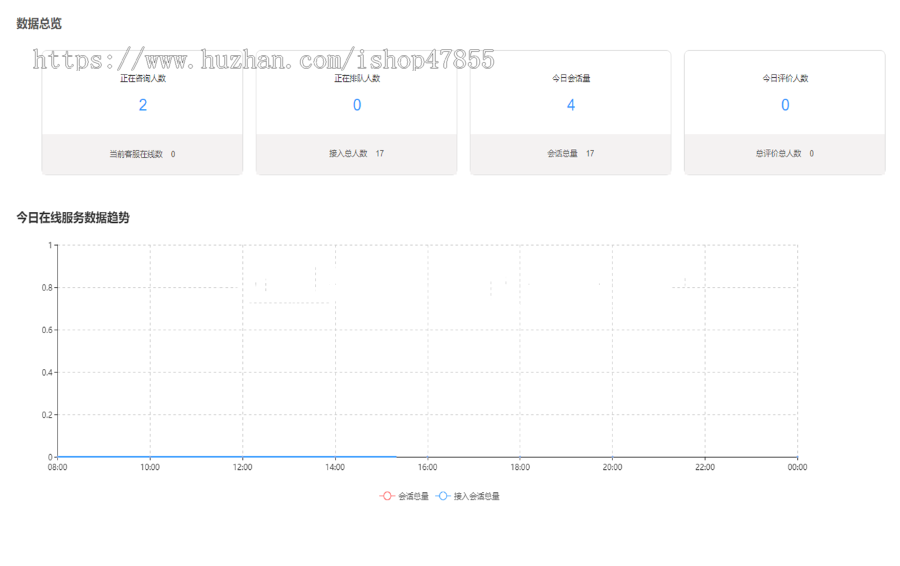Click the 14:00 x-axis label

pyautogui.click(x=335, y=467)
